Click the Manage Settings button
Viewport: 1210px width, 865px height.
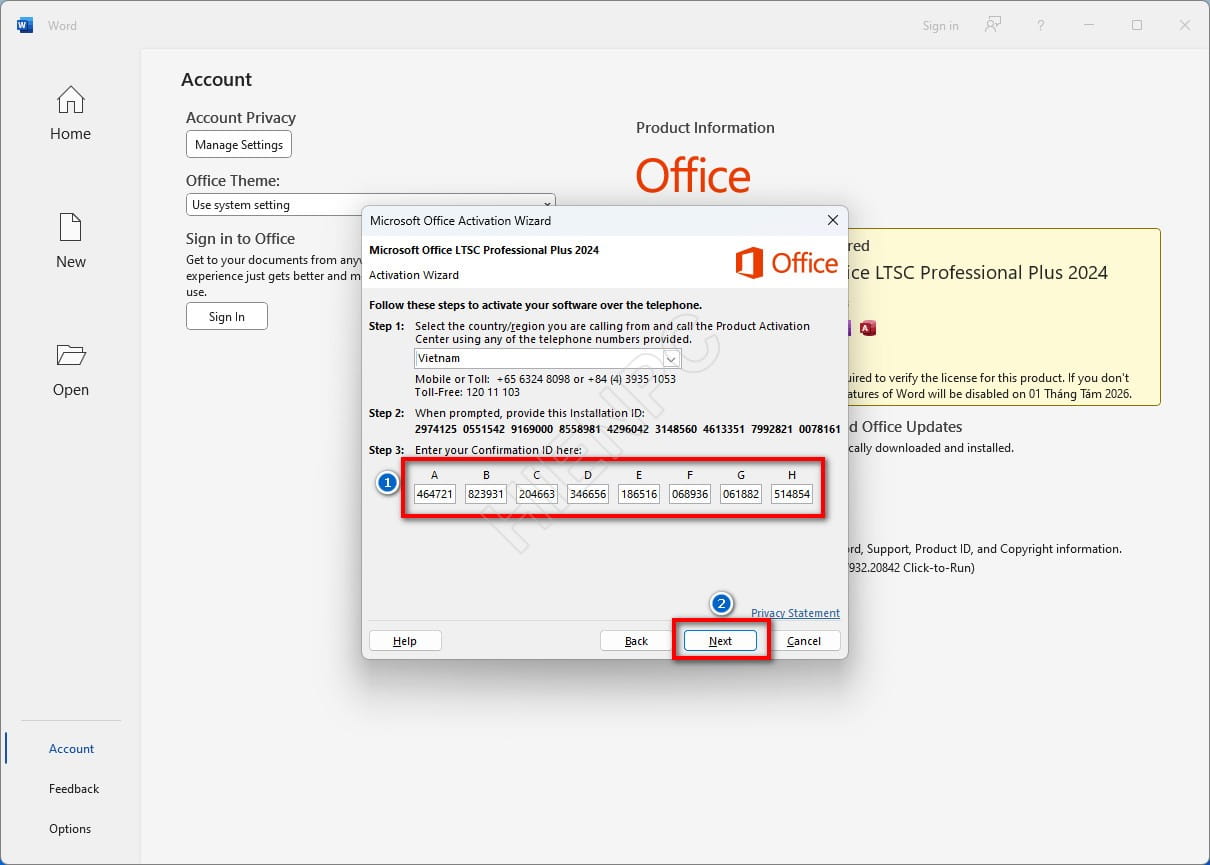[x=239, y=145]
